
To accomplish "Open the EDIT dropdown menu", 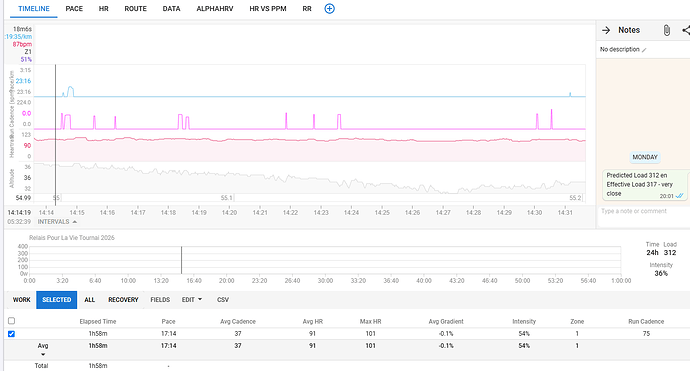I will click(x=192, y=300).
